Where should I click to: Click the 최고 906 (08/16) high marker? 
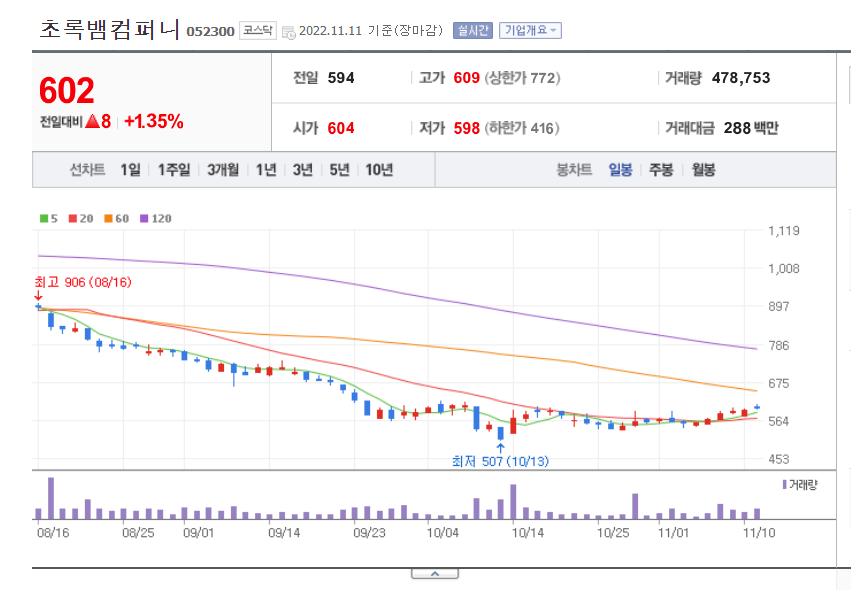(x=82, y=282)
